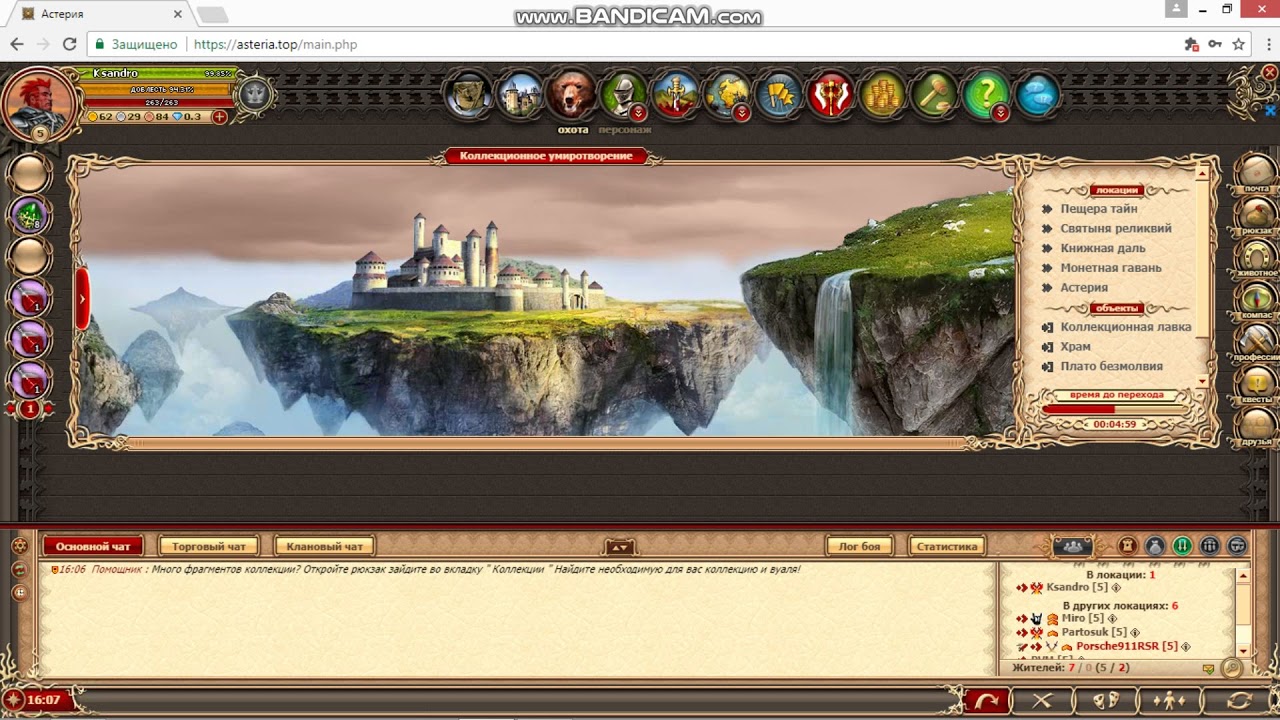Enter the Храм object

(x=1075, y=346)
